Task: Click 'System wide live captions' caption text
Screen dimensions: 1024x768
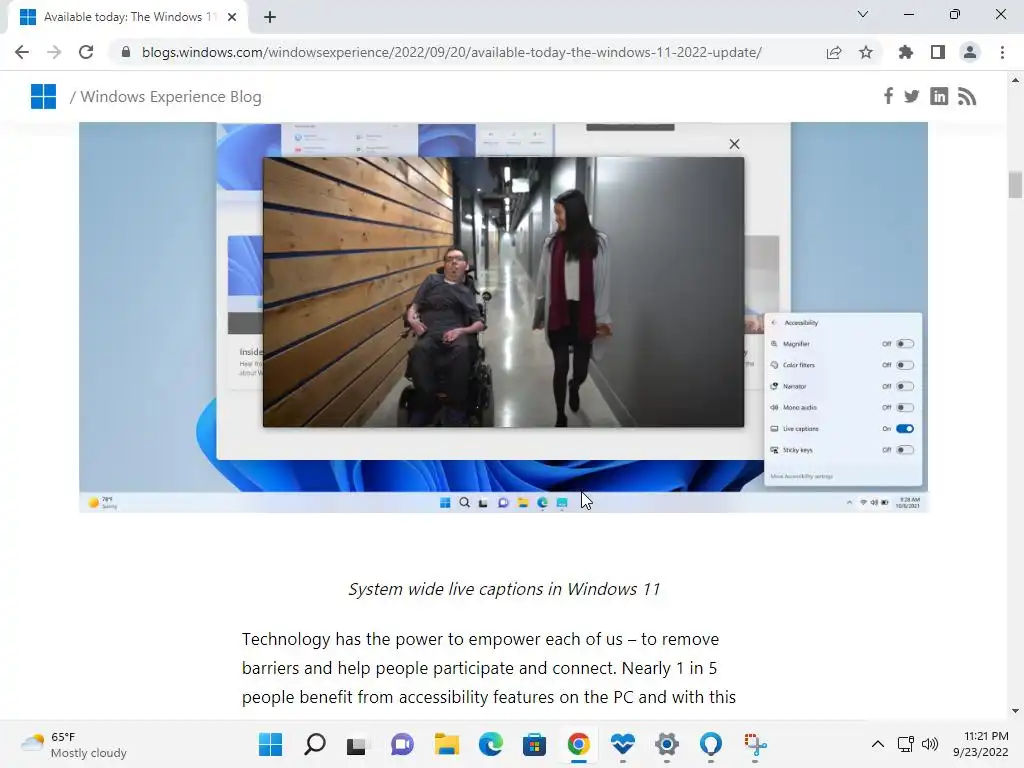Action: 504,589
